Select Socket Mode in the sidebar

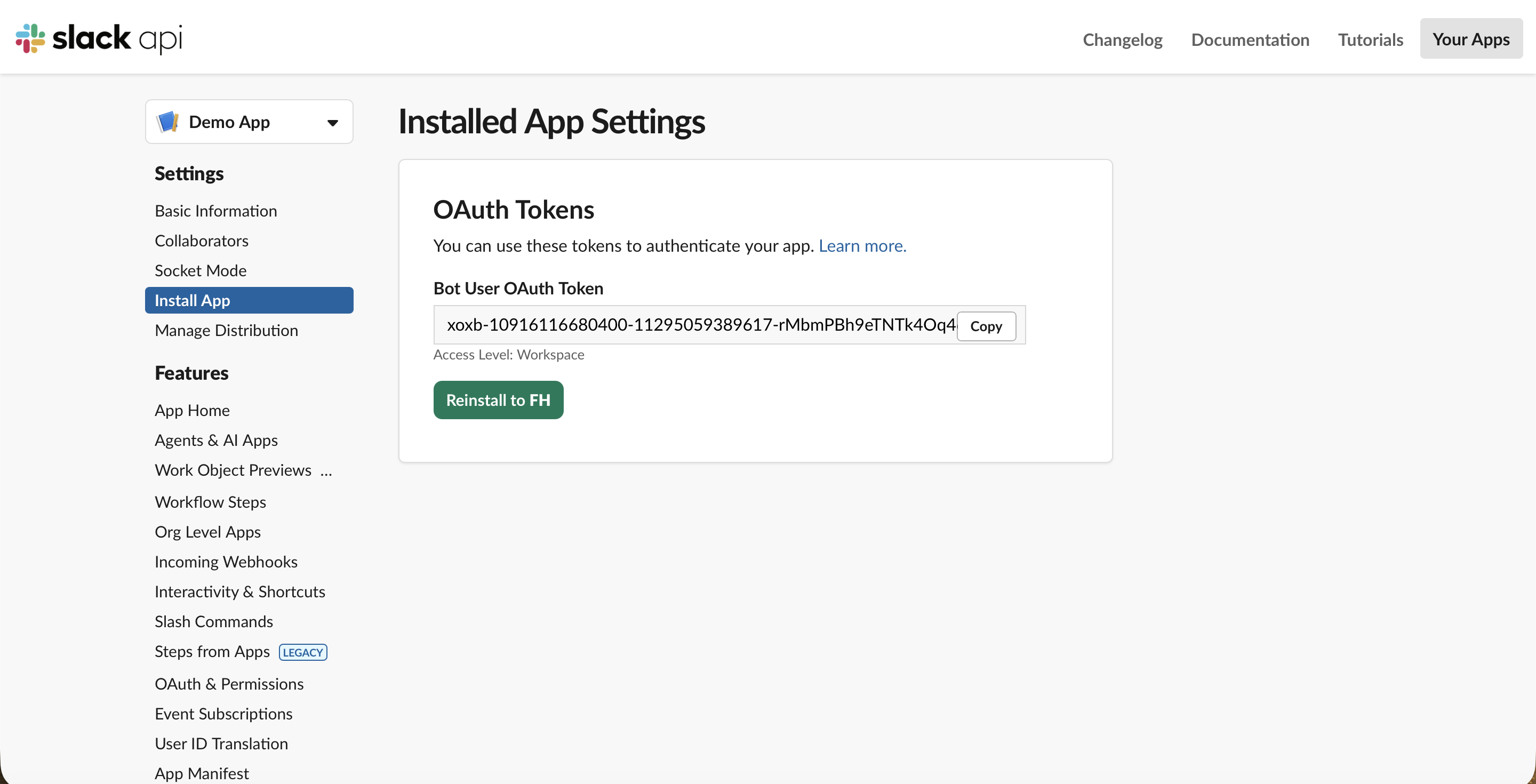click(x=201, y=271)
